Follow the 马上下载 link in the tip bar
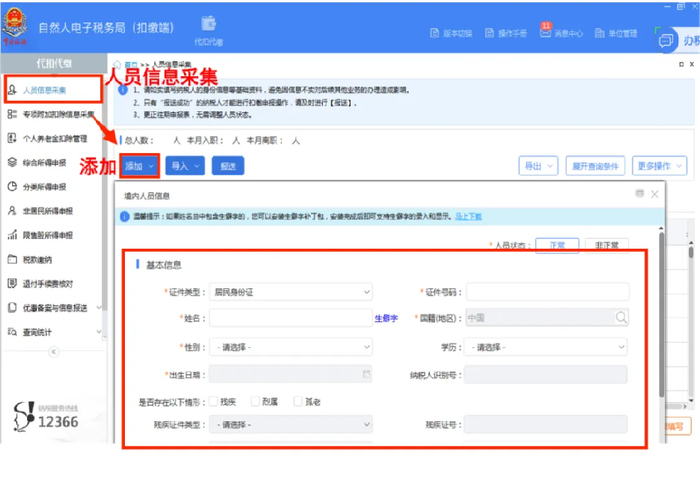Screen dimensions: 700x484 (468, 217)
